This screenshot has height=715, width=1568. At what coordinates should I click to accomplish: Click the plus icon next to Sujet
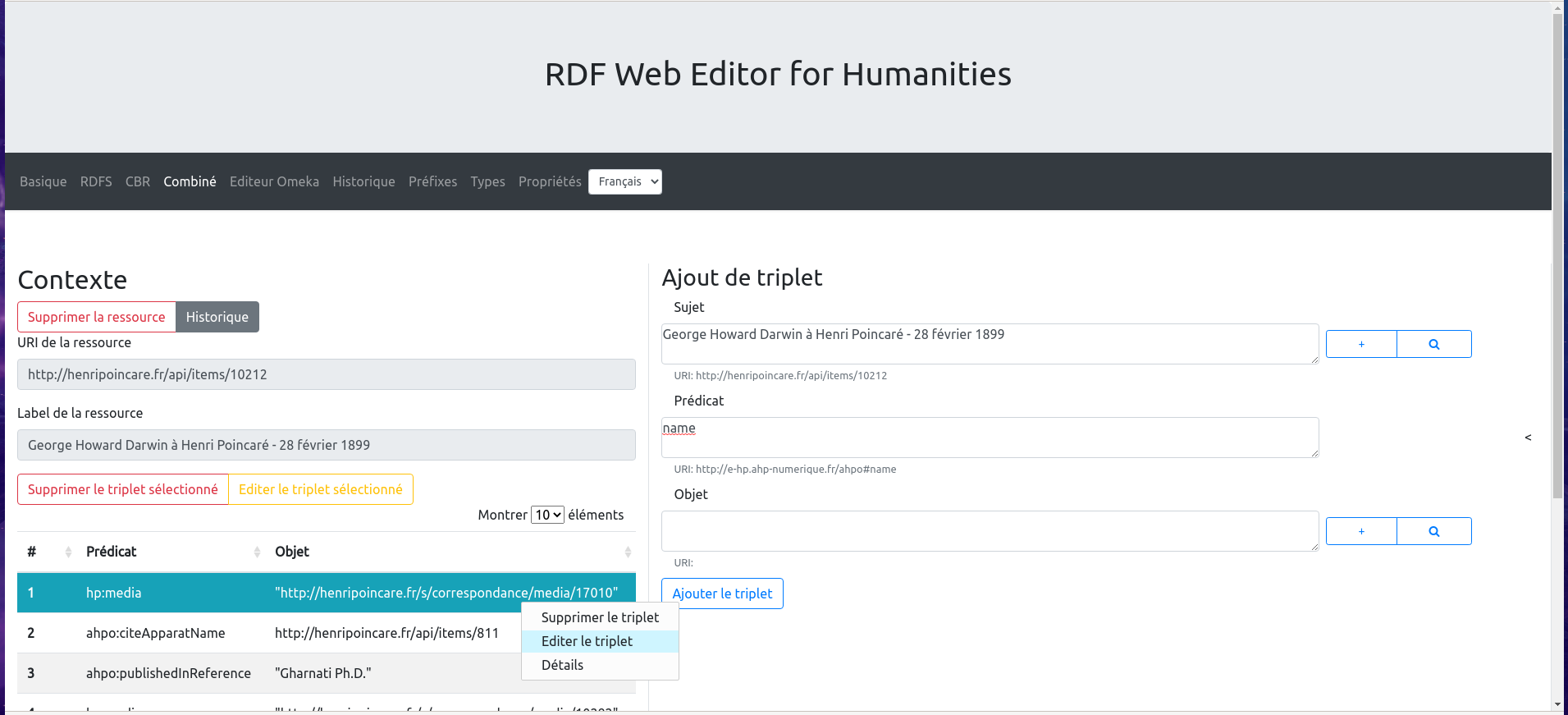1361,344
